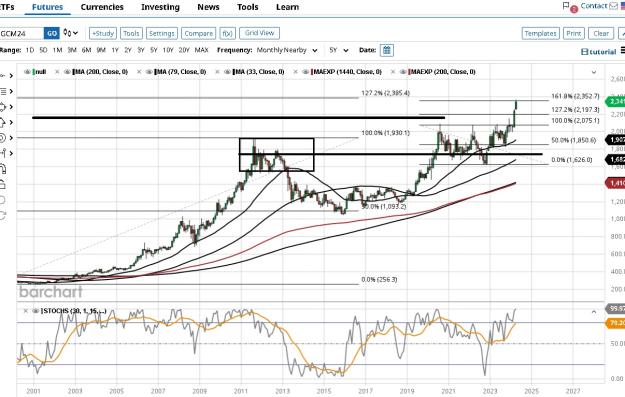Screen dimensions: 625x397
Task: Toggle visibility eye of MA (33, Close, 0)
Action: [x=227, y=72]
